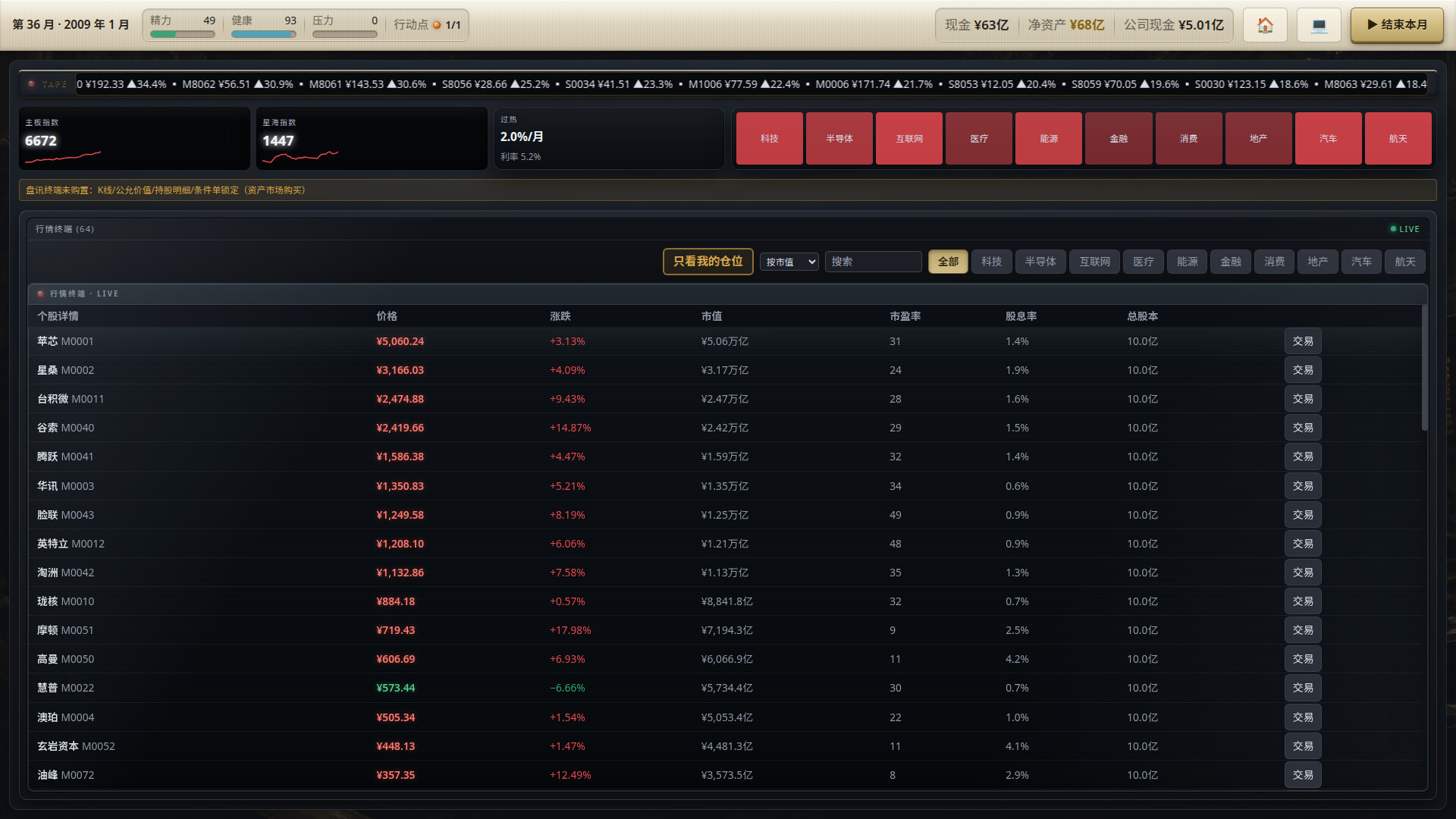The width and height of the screenshot is (1456, 819).
Task: Click the 交易 button for 油峰 M0072
Action: pos(1303,775)
